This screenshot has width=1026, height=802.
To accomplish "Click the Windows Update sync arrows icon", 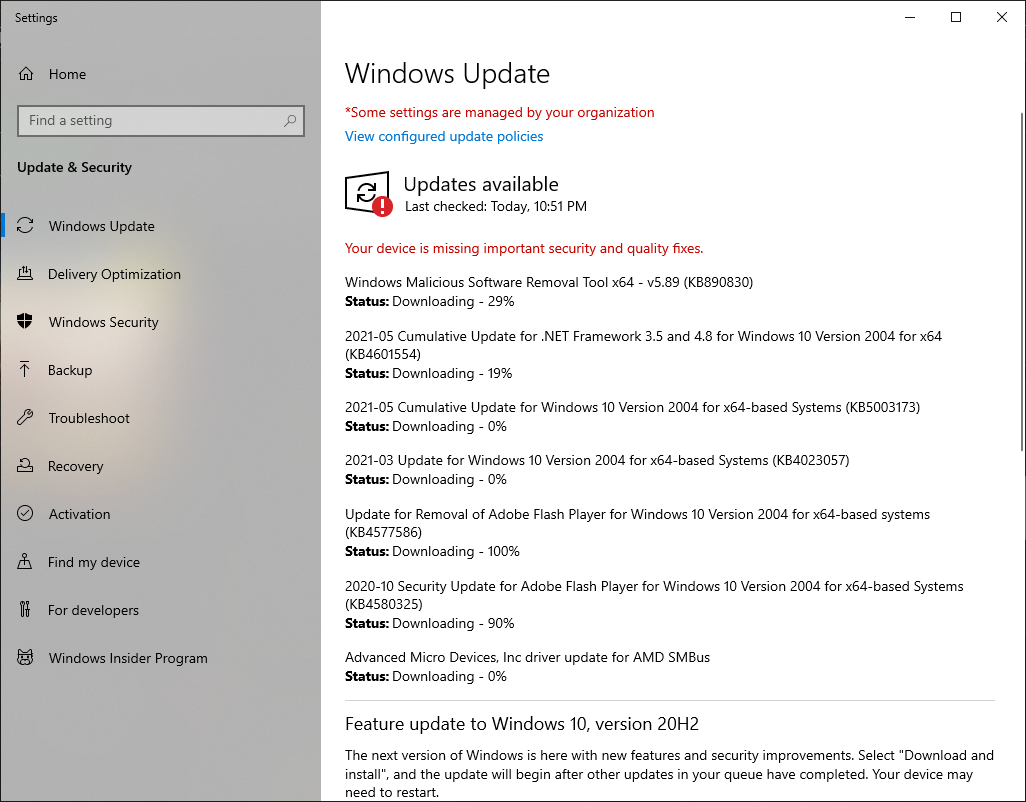I will coord(26,226).
